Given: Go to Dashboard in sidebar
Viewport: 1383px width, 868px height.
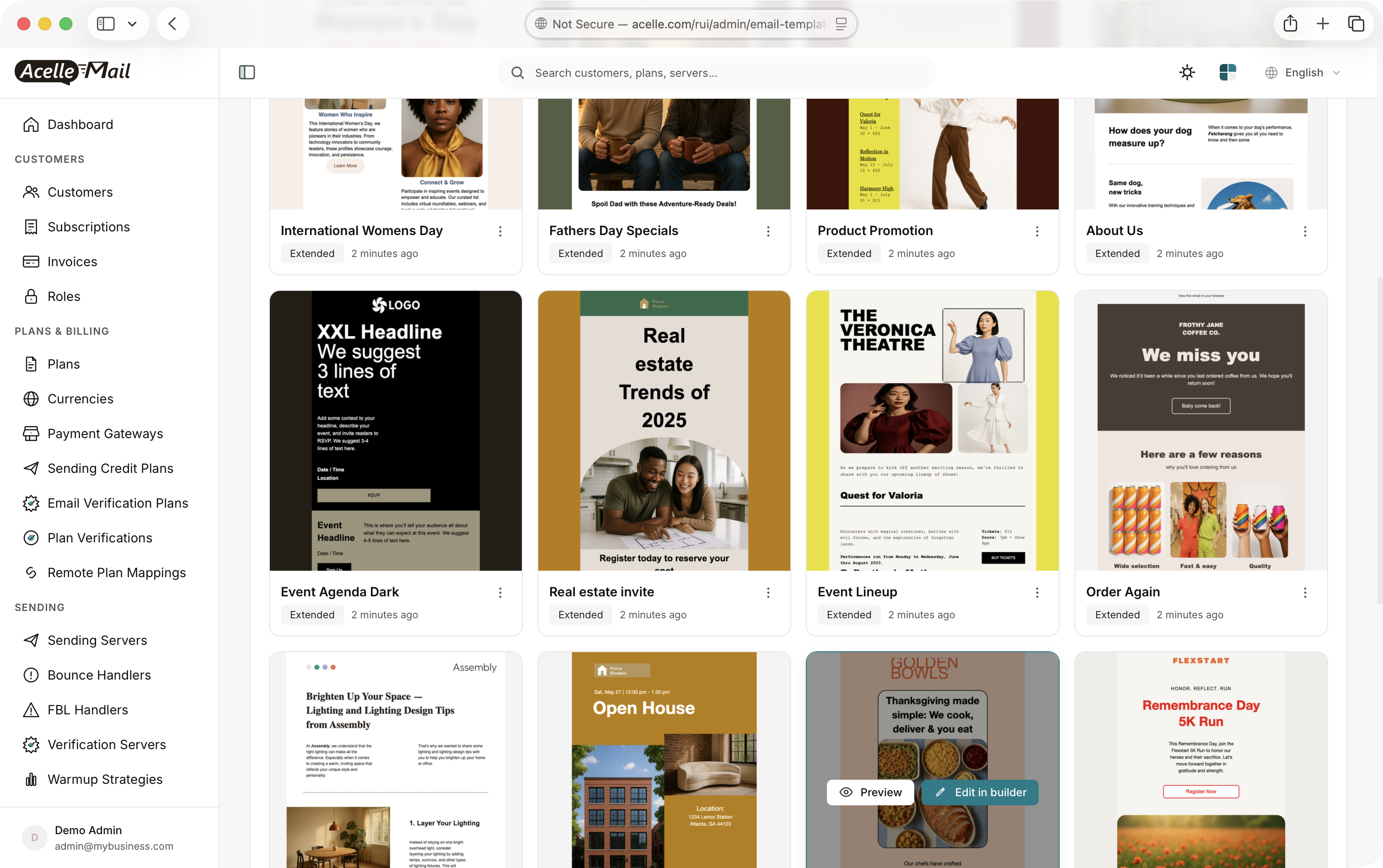Looking at the screenshot, I should [80, 124].
